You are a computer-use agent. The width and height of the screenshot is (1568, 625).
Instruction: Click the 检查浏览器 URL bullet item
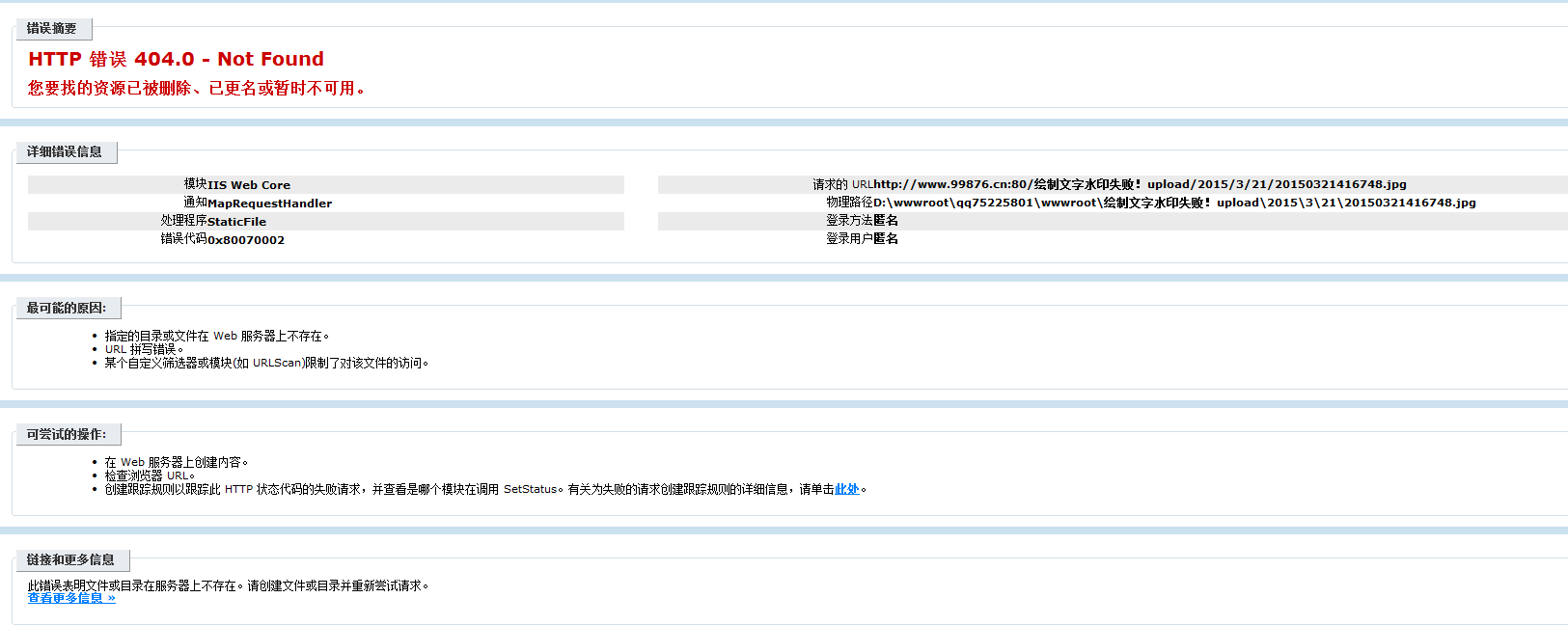pyautogui.click(x=150, y=476)
